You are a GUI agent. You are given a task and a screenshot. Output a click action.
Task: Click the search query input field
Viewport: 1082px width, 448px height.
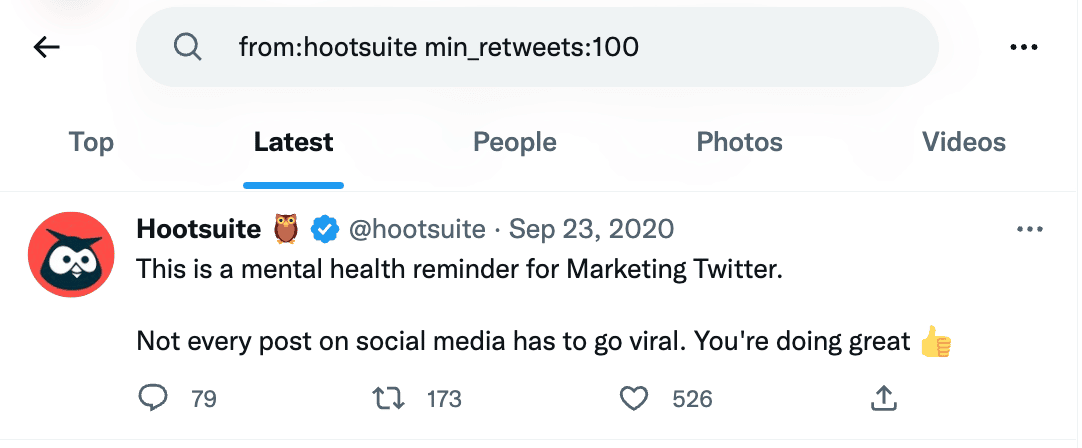537,47
